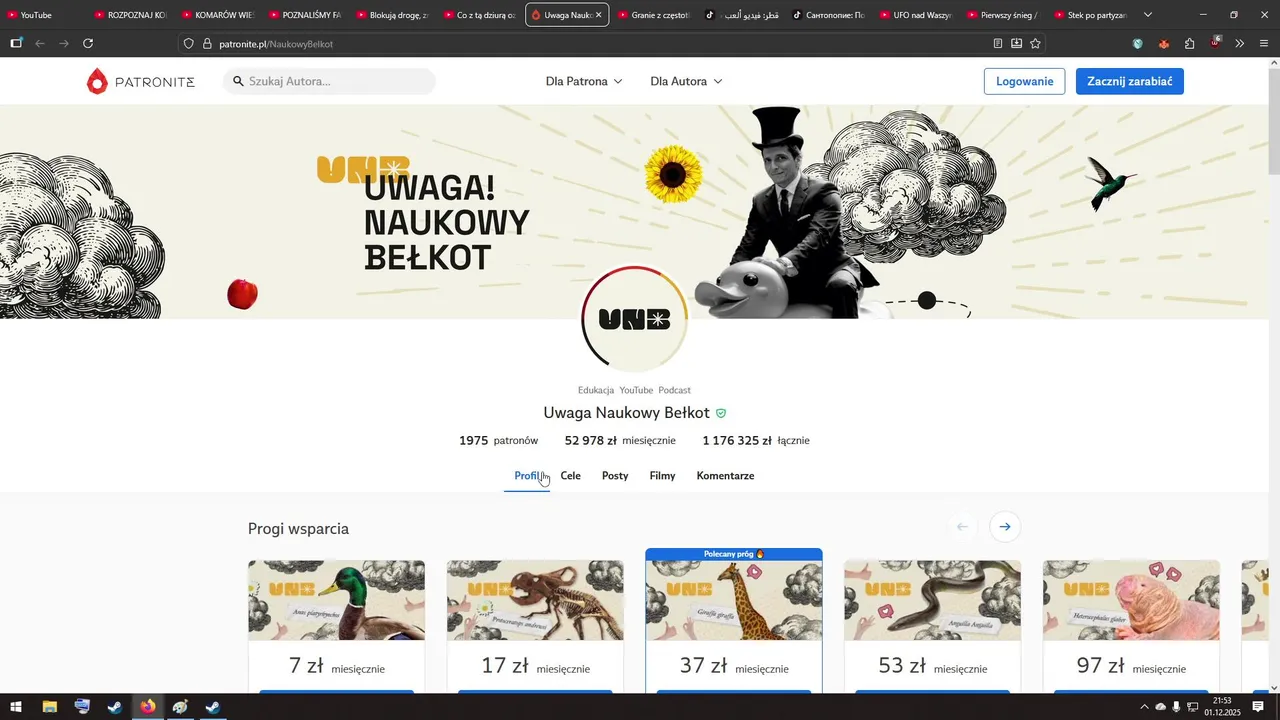Viewport: 1280px width, 720px height.
Task: Show hidden system tray icons
Action: [1144, 707]
